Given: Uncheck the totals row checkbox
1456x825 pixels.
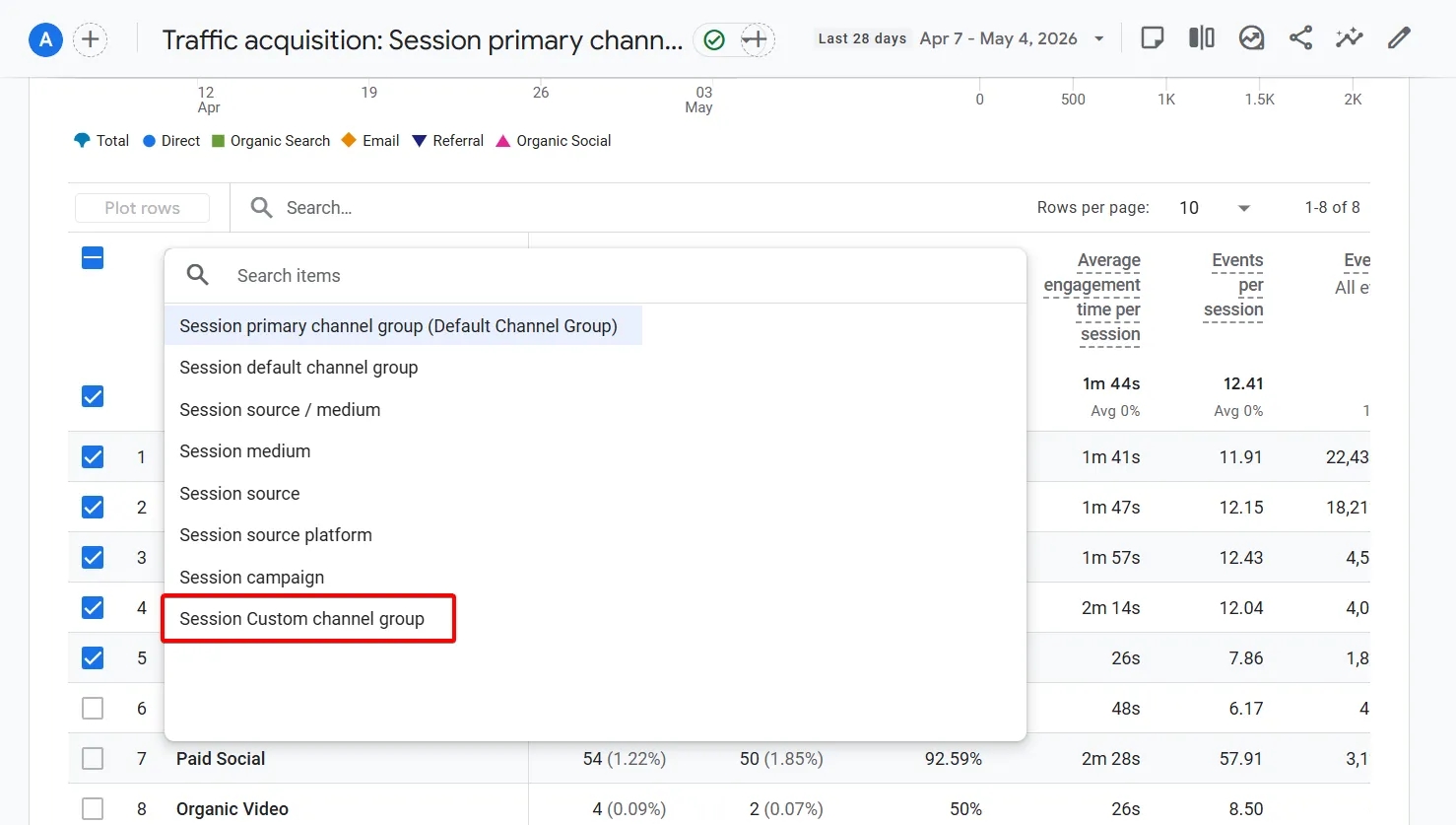Looking at the screenshot, I should (x=93, y=396).
